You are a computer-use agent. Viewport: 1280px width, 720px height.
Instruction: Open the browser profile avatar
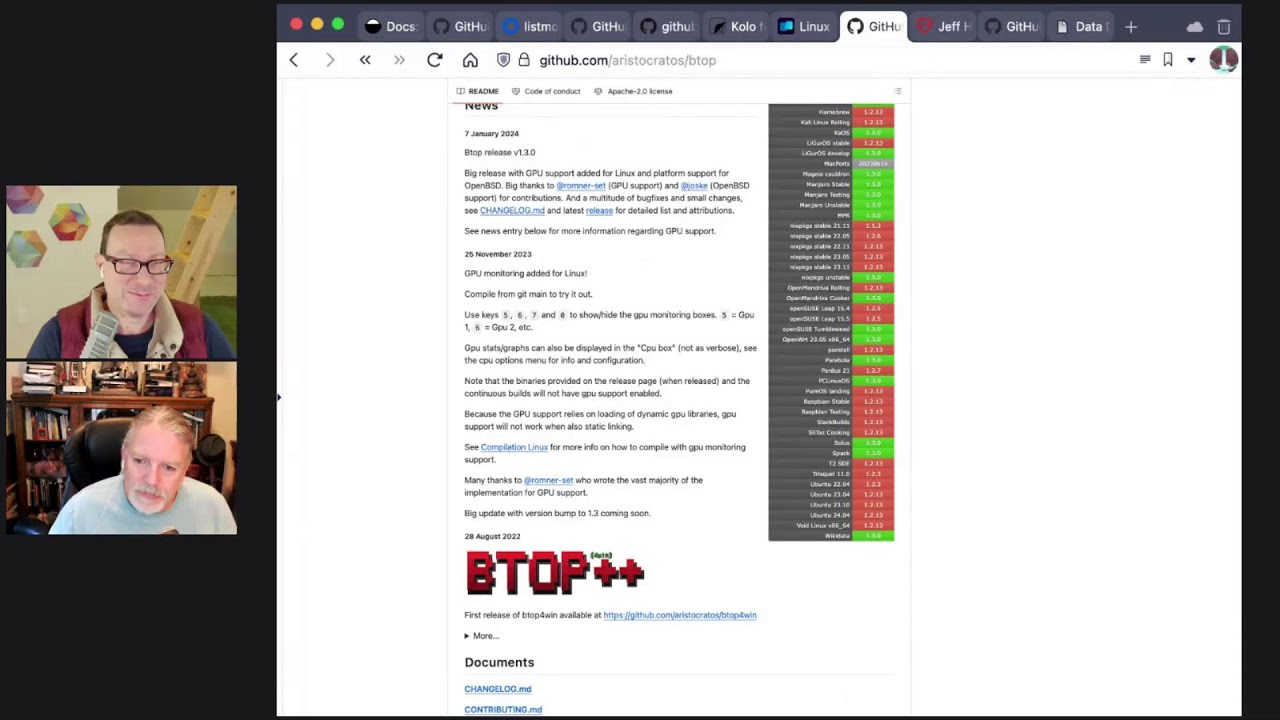(x=1223, y=60)
